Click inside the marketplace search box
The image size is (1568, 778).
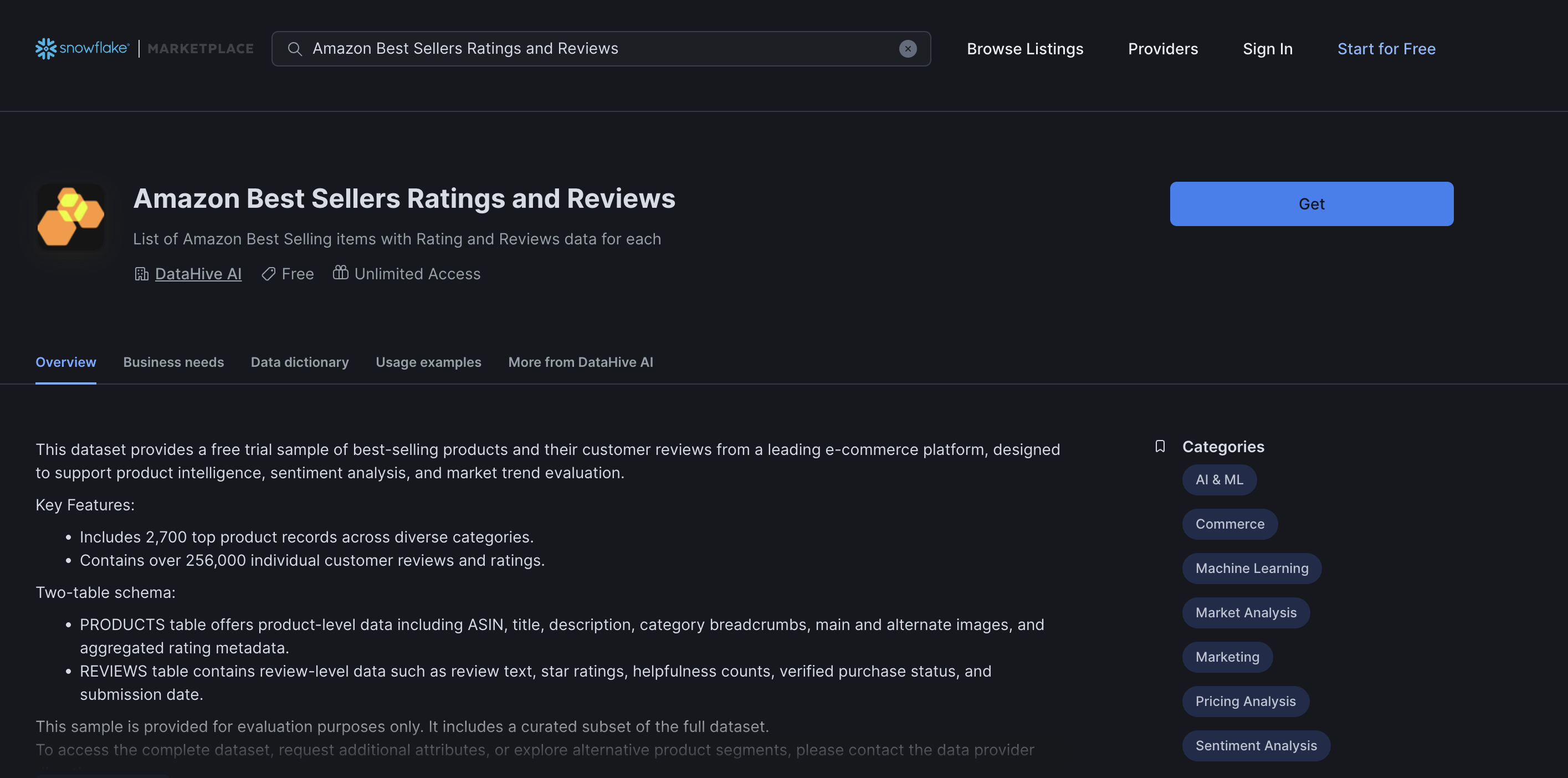click(x=601, y=49)
